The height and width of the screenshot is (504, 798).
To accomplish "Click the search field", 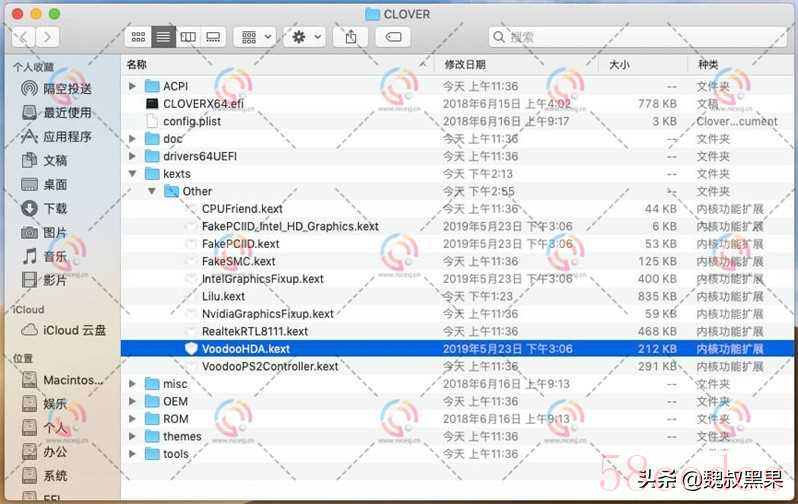I will pyautogui.click(x=638, y=37).
